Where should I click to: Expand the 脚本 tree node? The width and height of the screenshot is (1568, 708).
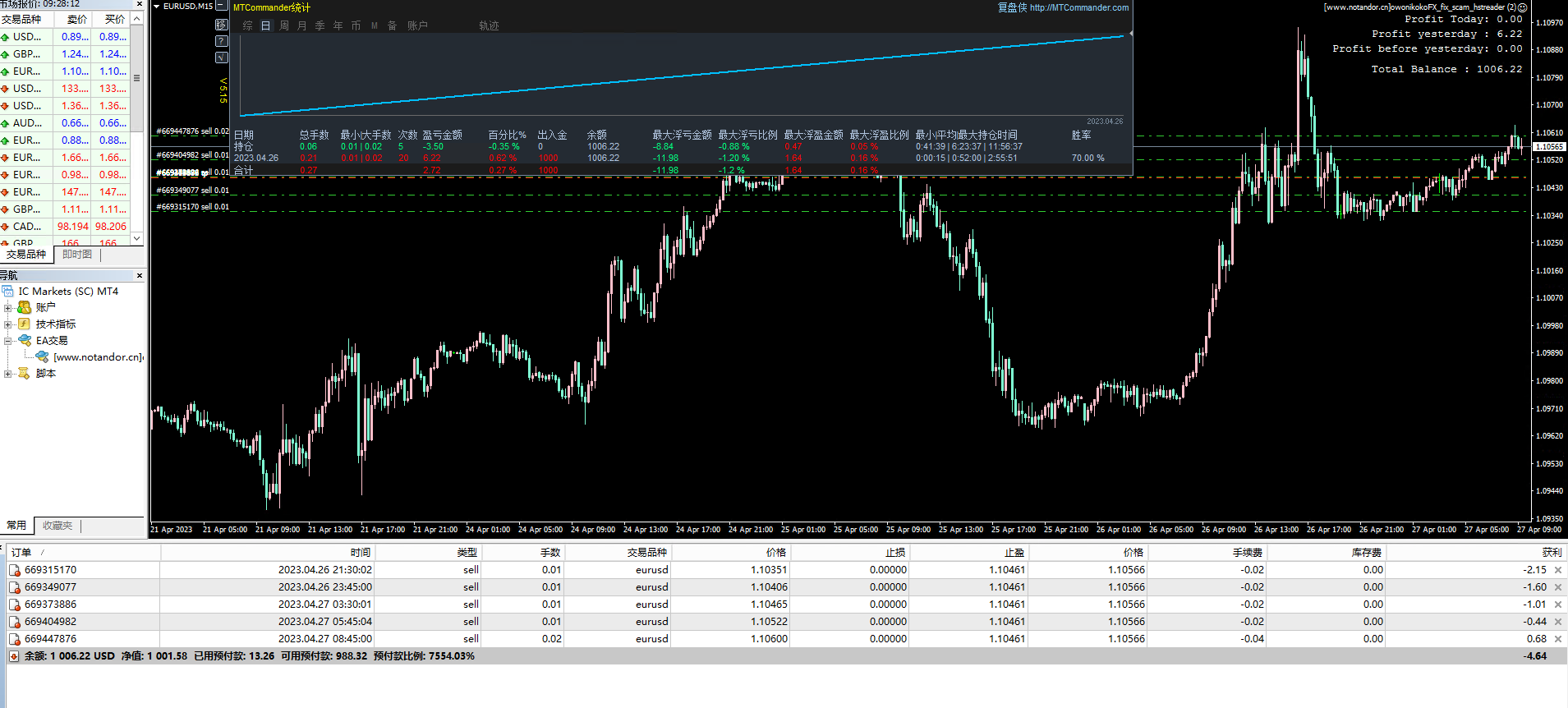[x=8, y=374]
